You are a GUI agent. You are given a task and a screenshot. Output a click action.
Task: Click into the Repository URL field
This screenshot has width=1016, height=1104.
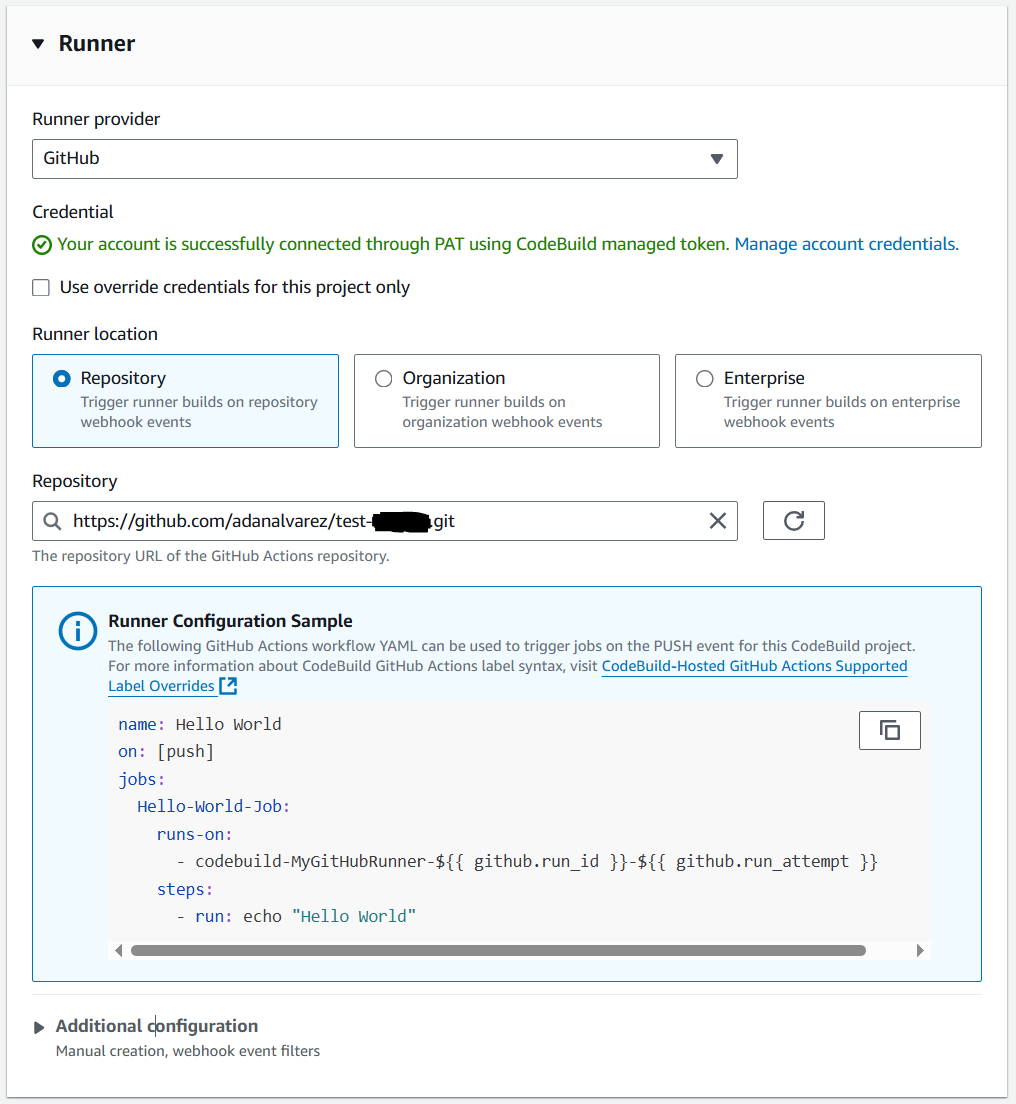point(384,521)
